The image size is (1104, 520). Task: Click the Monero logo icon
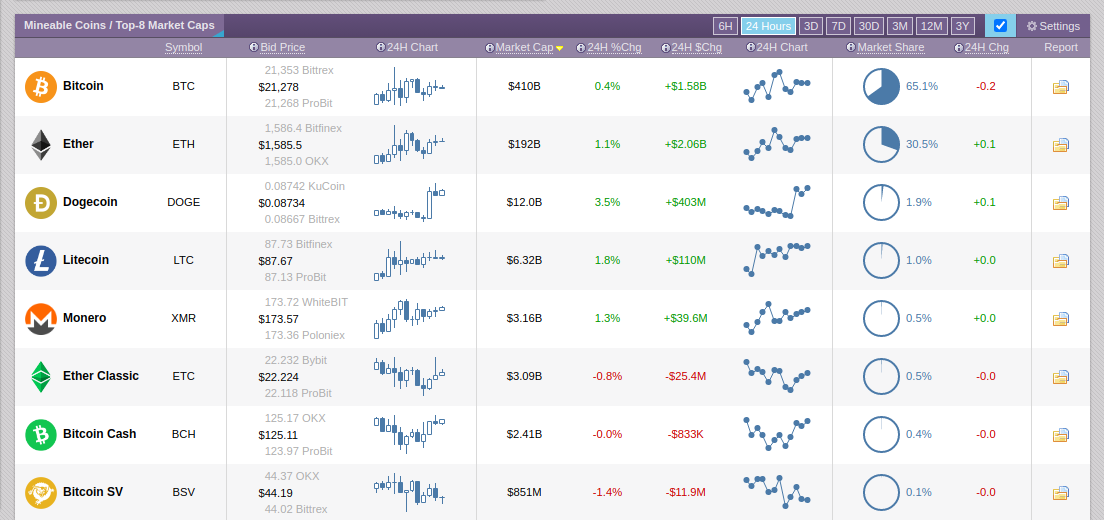[x=41, y=319]
